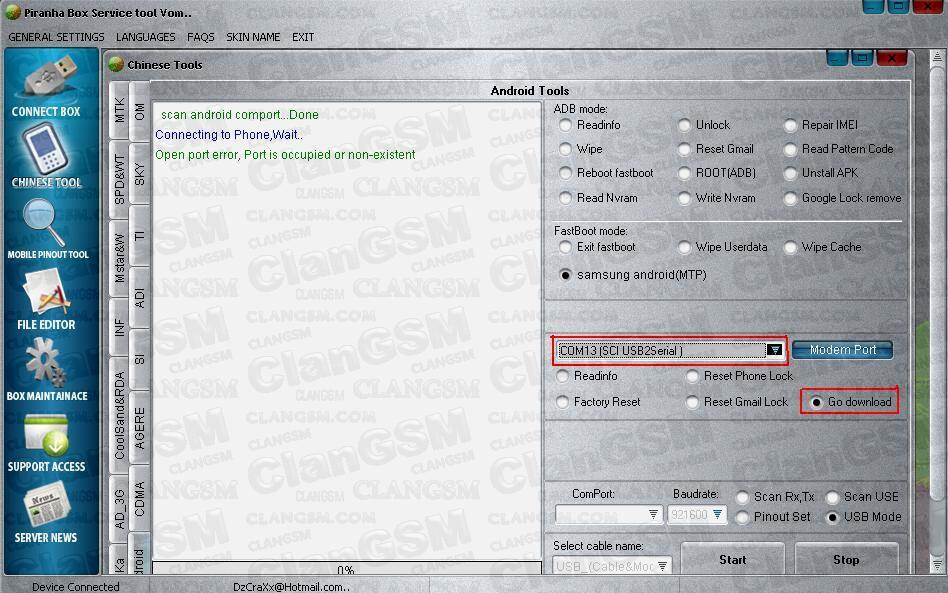Expand the Select cable name dropdown
The height and width of the screenshot is (593, 948).
pyautogui.click(x=663, y=566)
